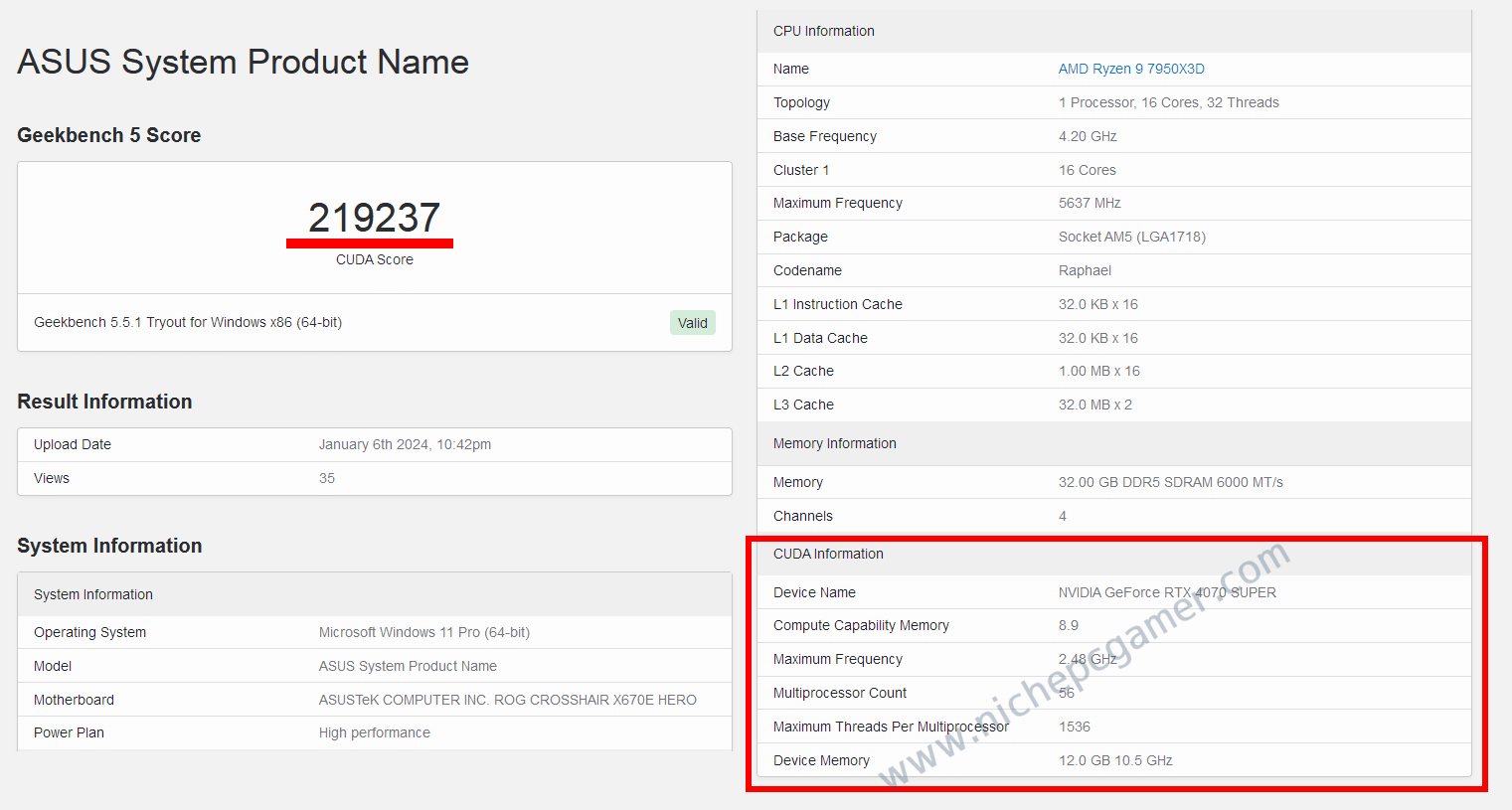Select the Codename value Raphael

(x=1085, y=270)
